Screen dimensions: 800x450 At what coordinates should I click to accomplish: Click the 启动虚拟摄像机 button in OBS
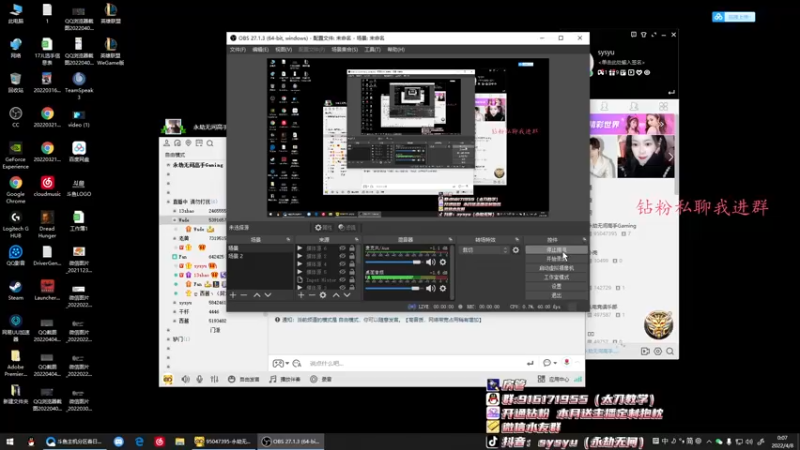[556, 268]
